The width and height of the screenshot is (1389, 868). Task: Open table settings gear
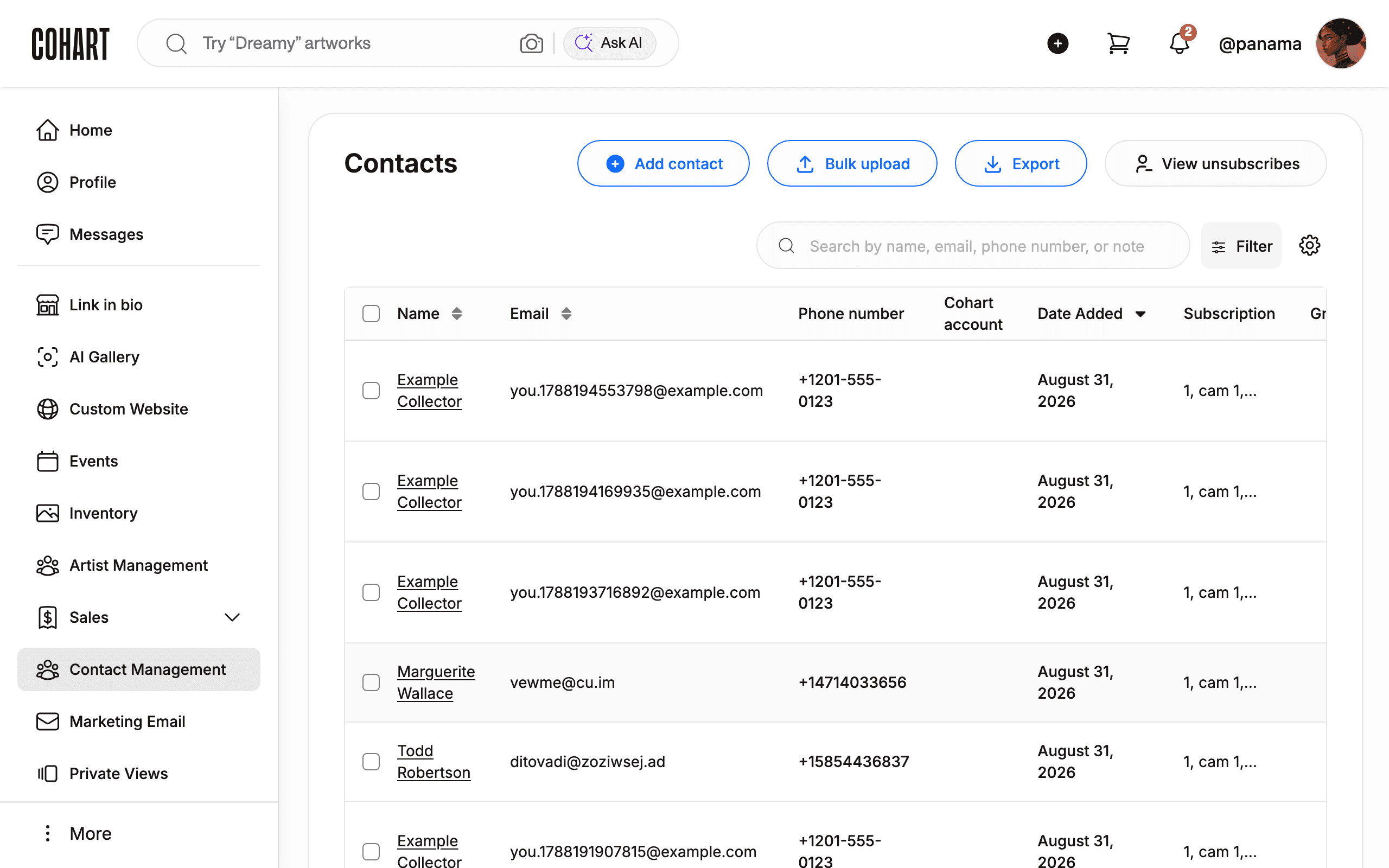1309,246
